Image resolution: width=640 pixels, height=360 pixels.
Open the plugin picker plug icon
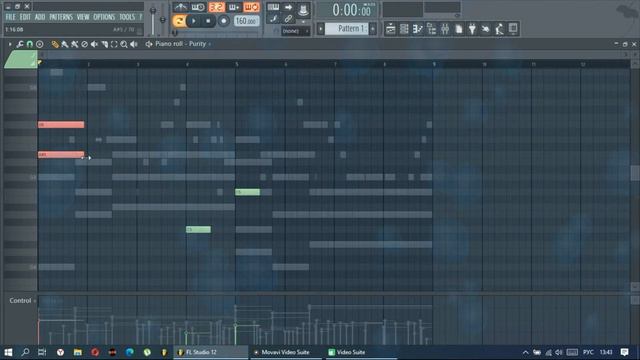[472, 29]
